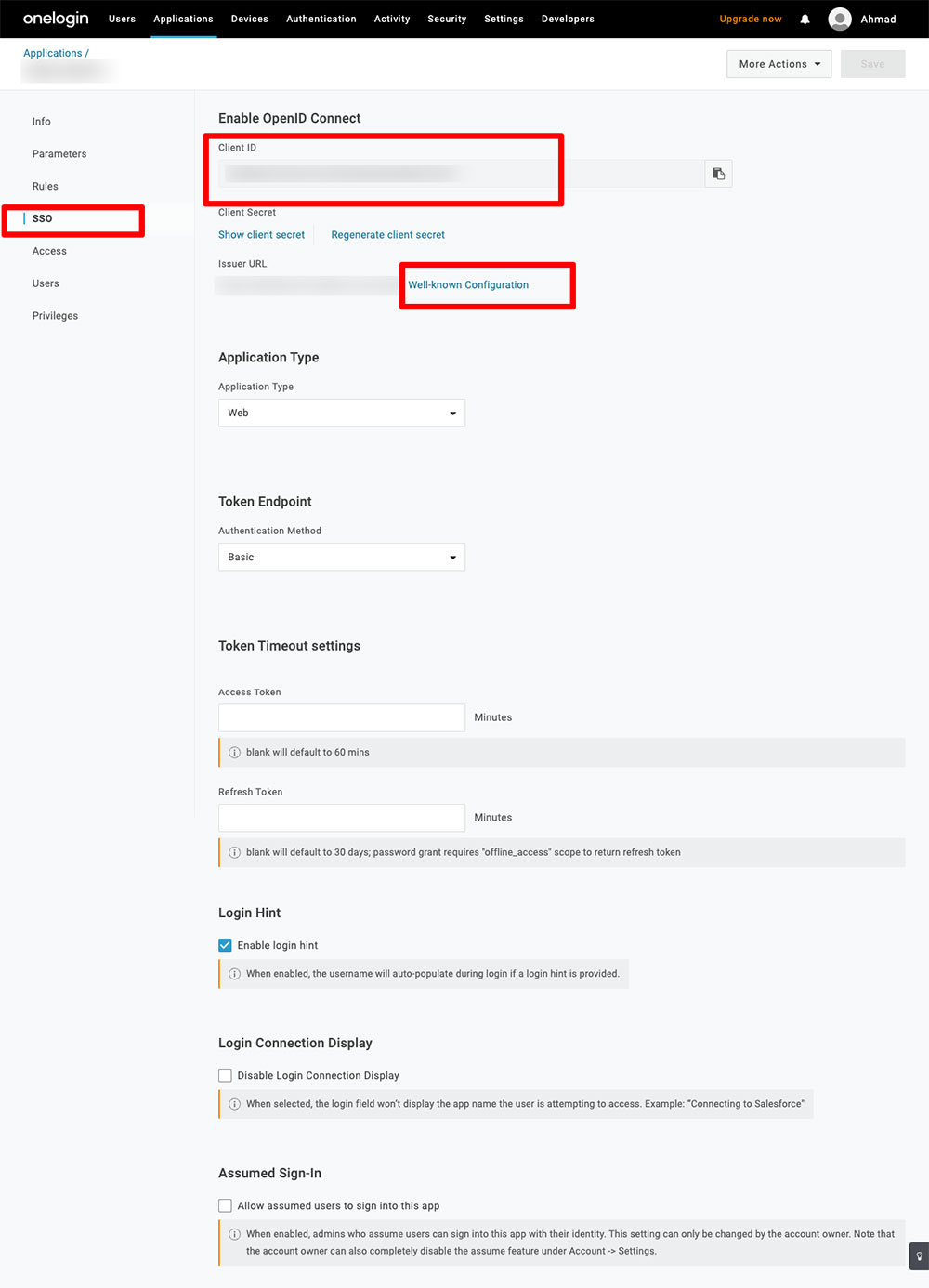This screenshot has width=929, height=1288.
Task: Open the Security menu
Action: pos(447,19)
